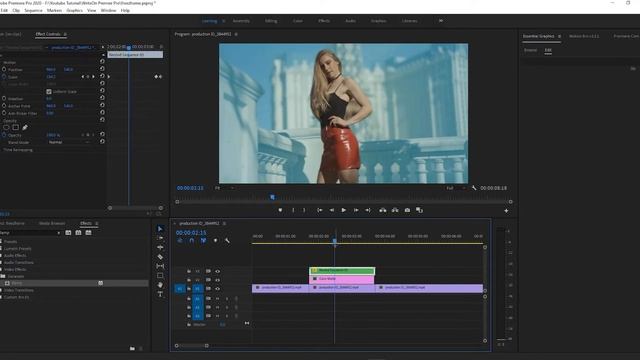
Task: Click the pen mask tool under Opacity
Action: [x=25, y=127]
